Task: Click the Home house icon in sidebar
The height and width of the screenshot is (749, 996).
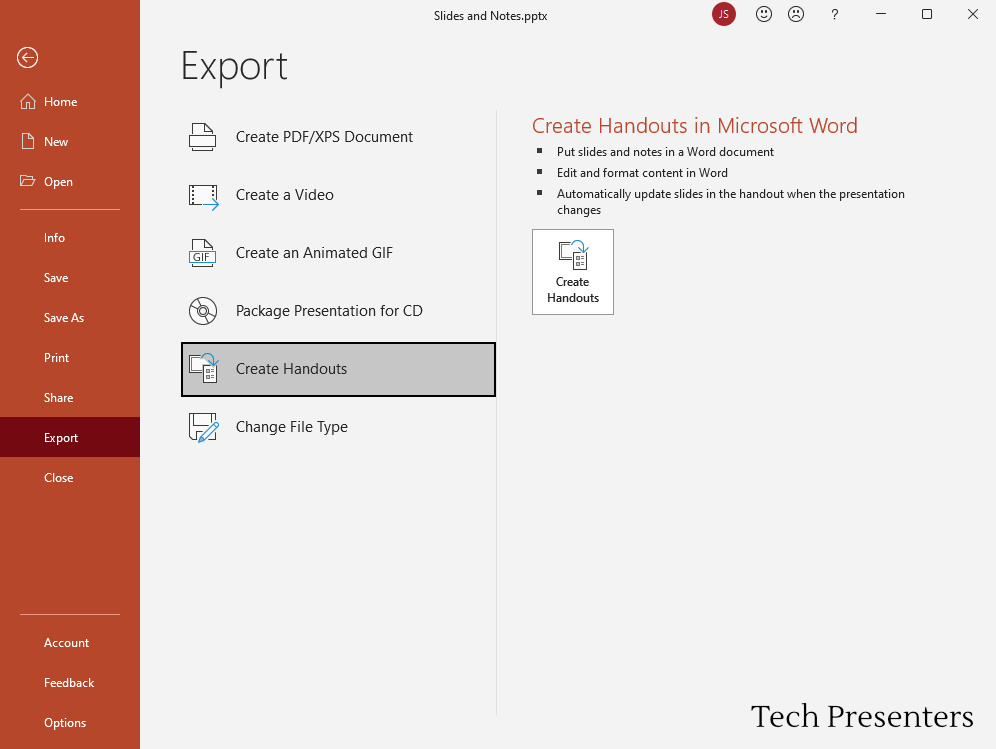Action: click(x=27, y=102)
